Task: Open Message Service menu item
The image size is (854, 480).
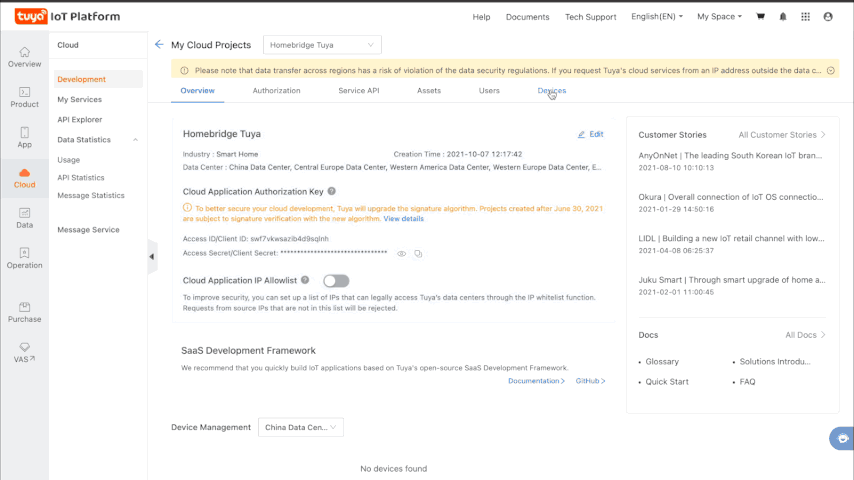Action: pos(88,229)
